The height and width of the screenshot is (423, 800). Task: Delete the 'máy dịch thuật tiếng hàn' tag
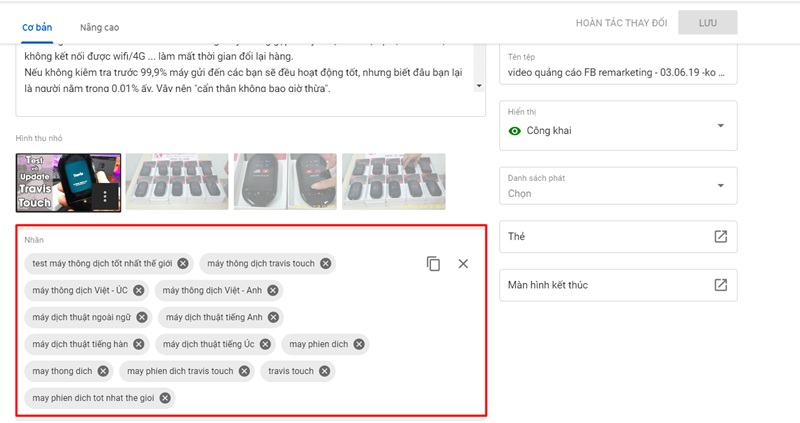pyautogui.click(x=139, y=344)
